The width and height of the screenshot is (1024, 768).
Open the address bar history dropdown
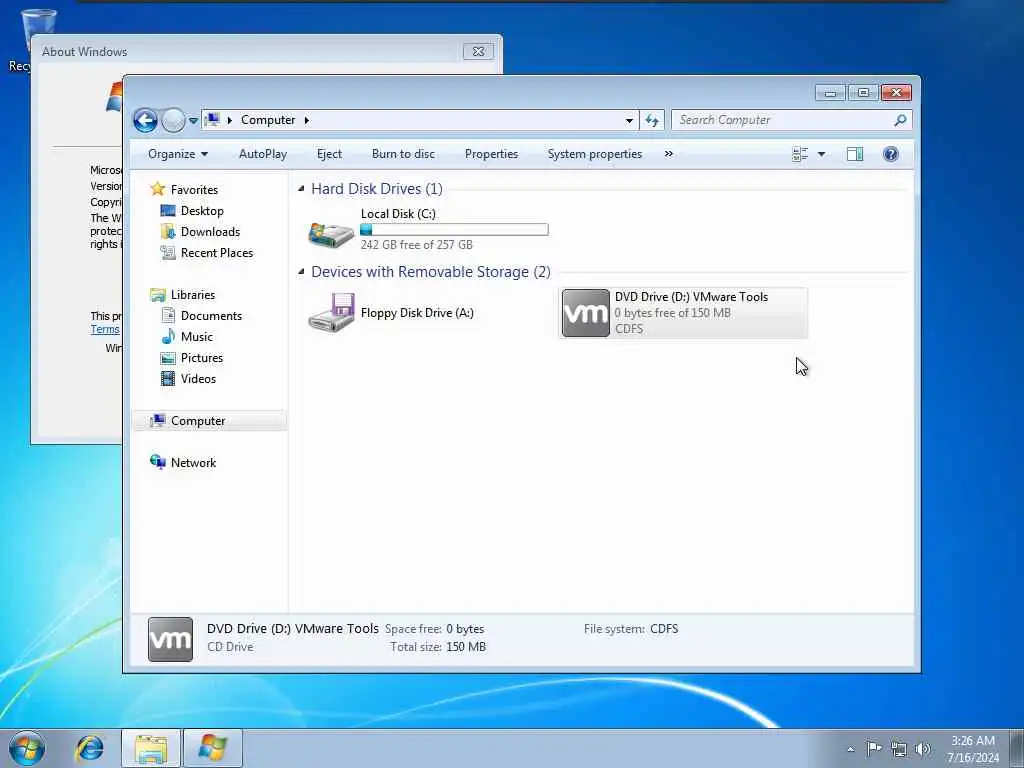629,120
